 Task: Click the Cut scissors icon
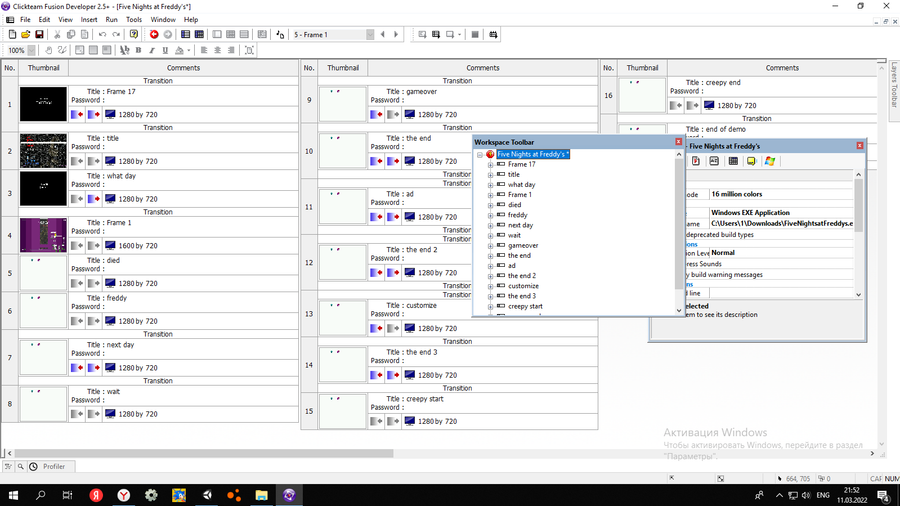(57, 34)
